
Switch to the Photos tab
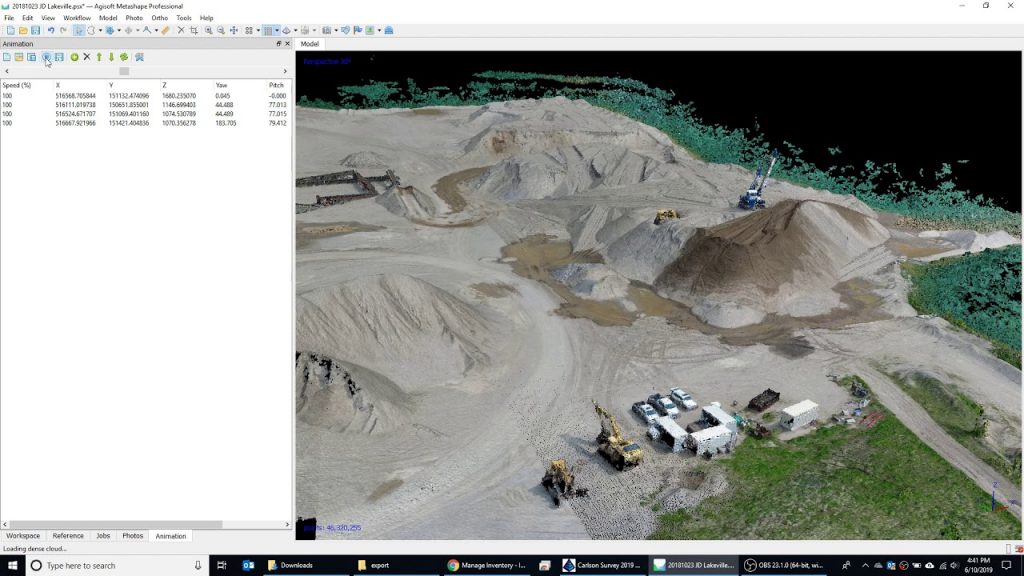click(131, 535)
